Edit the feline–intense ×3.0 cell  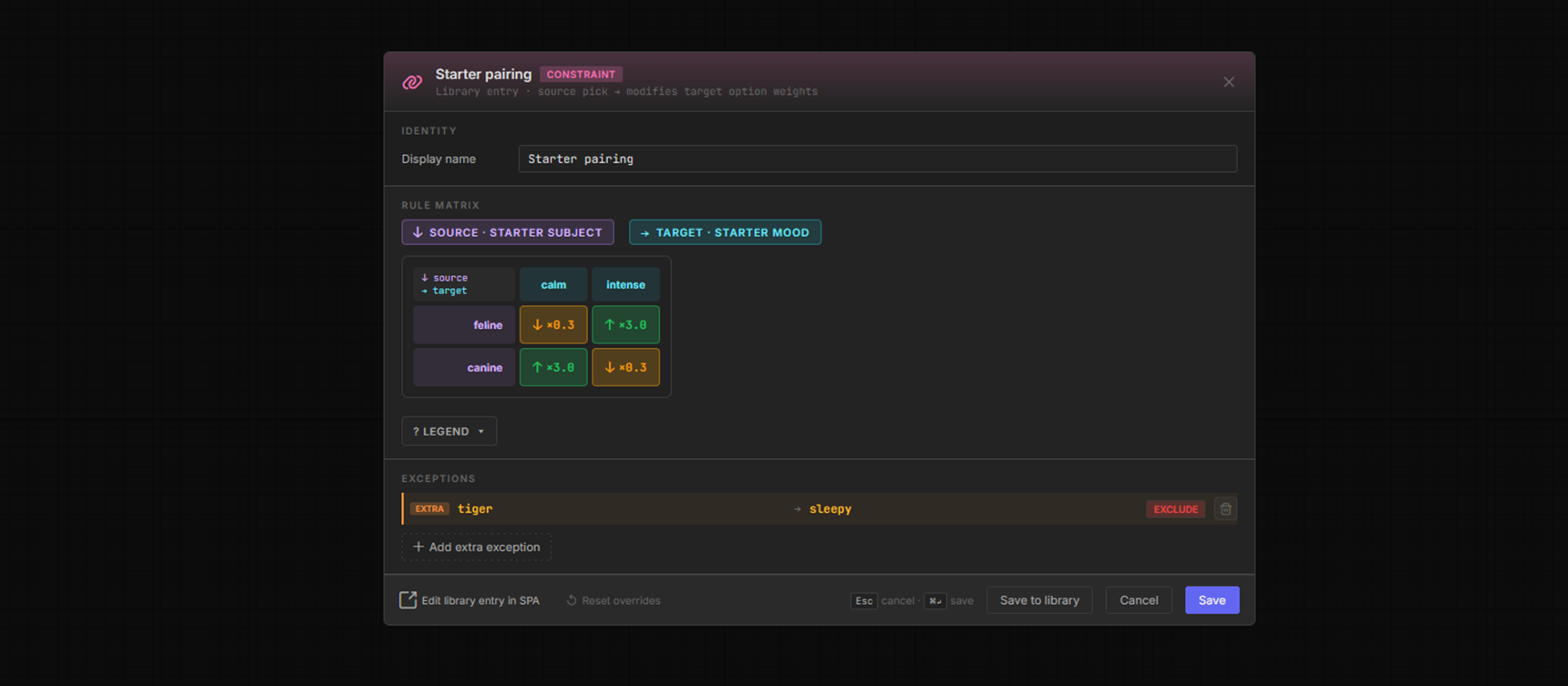coord(625,324)
